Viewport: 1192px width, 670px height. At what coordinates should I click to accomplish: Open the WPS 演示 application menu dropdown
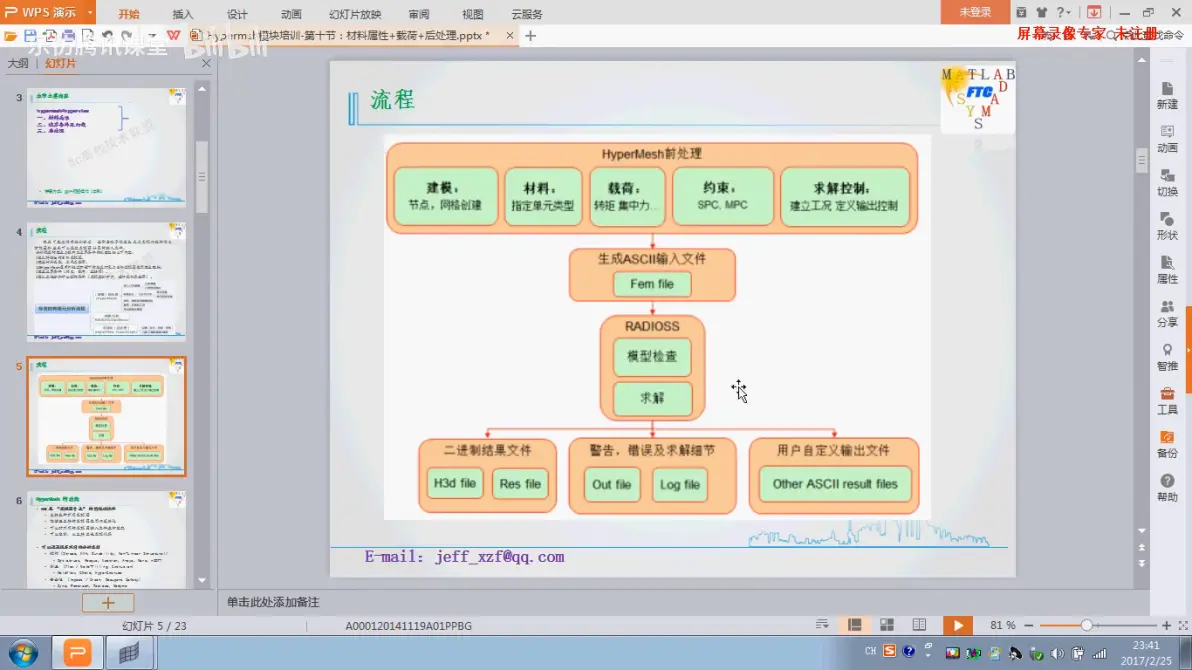point(90,12)
